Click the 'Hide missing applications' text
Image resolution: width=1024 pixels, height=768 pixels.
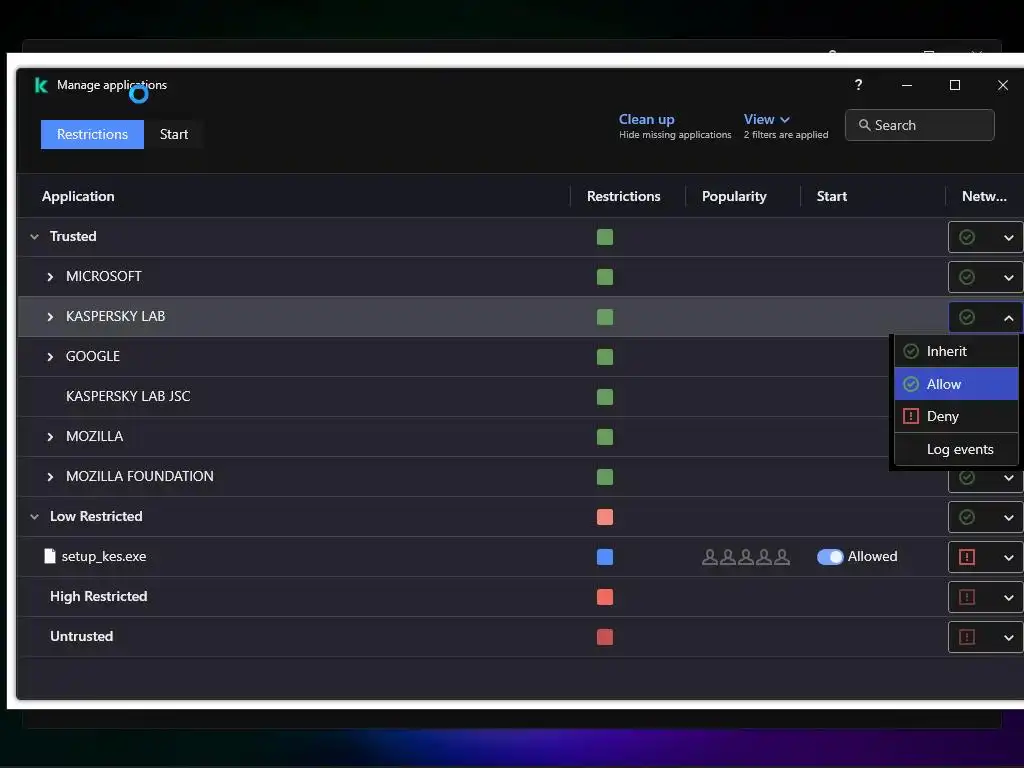click(x=675, y=135)
